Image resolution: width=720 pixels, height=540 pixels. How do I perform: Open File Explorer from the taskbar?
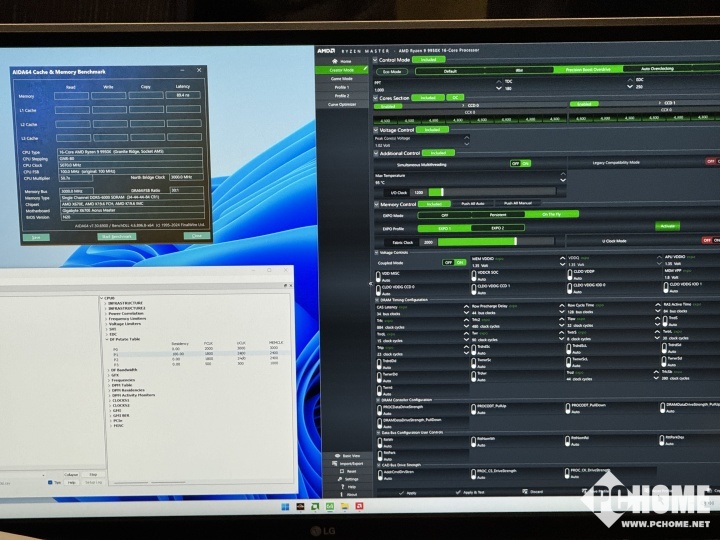pos(344,506)
